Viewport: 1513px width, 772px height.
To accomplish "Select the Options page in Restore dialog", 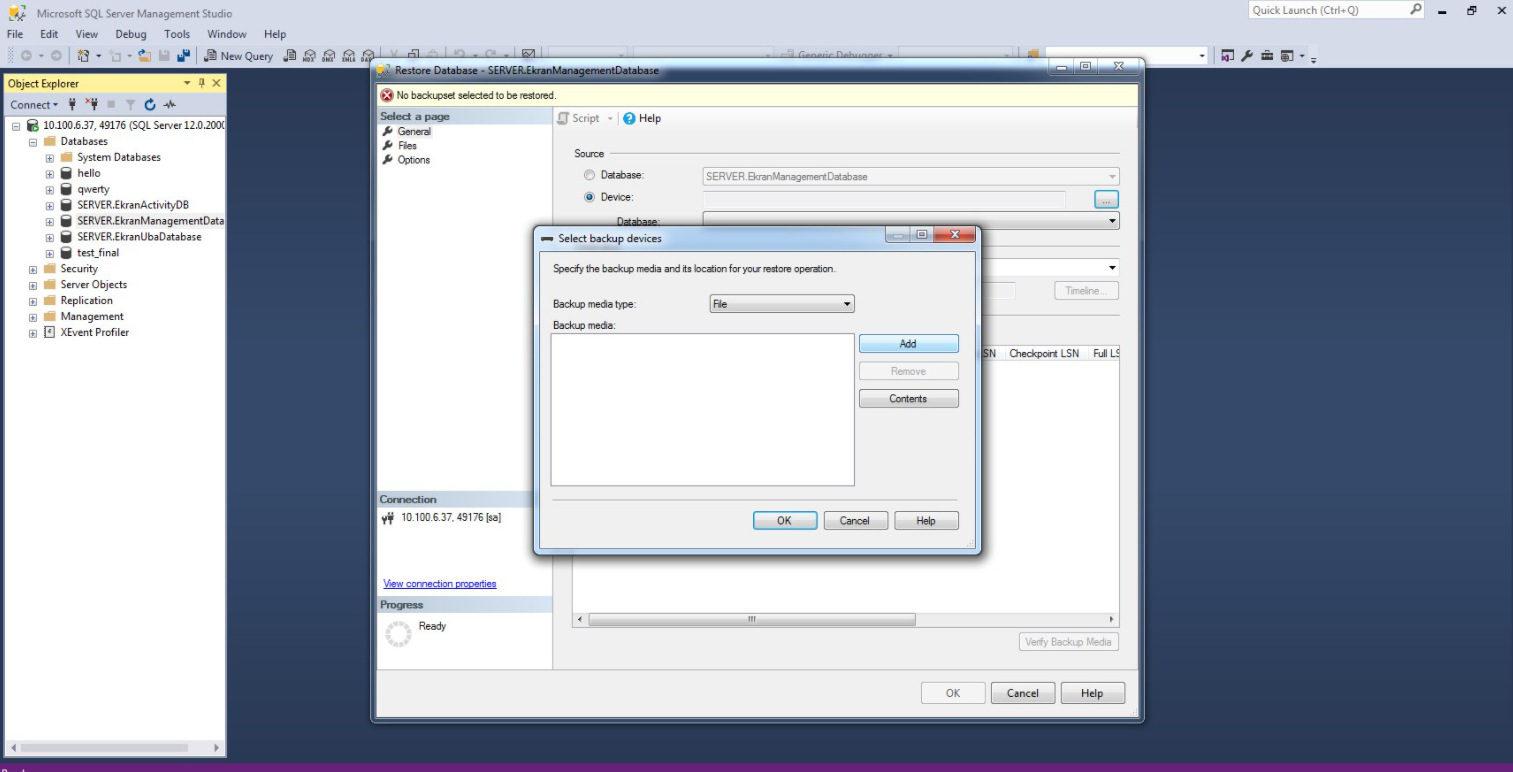I will [x=414, y=160].
